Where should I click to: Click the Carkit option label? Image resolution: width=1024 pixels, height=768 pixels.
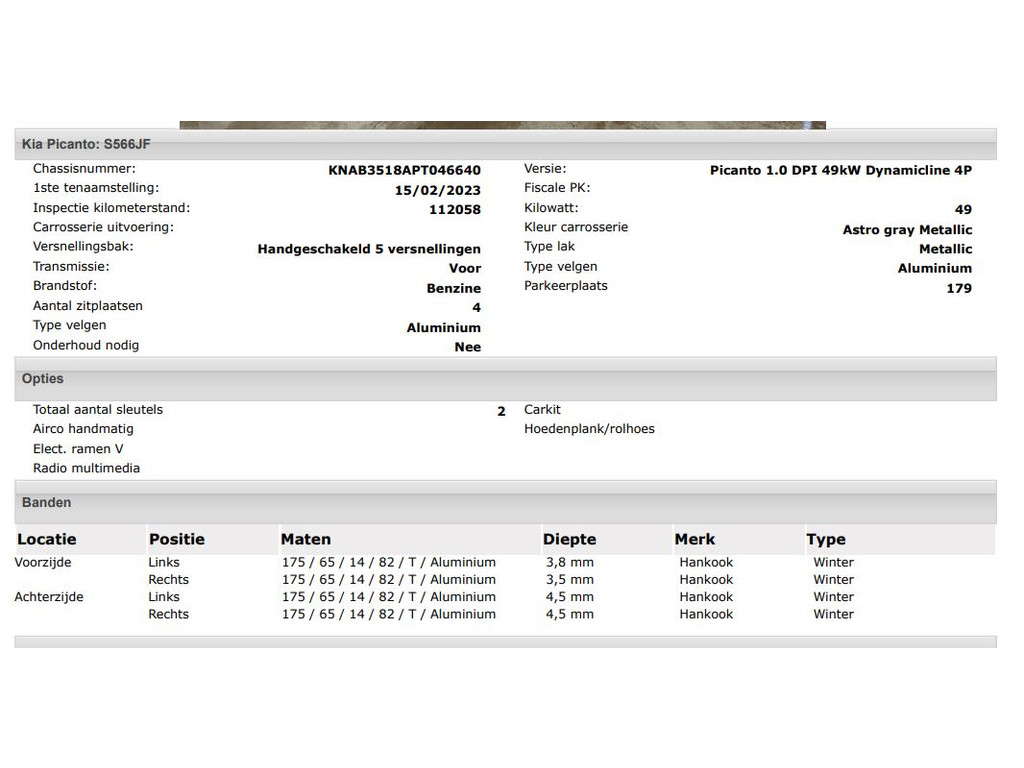click(542, 410)
